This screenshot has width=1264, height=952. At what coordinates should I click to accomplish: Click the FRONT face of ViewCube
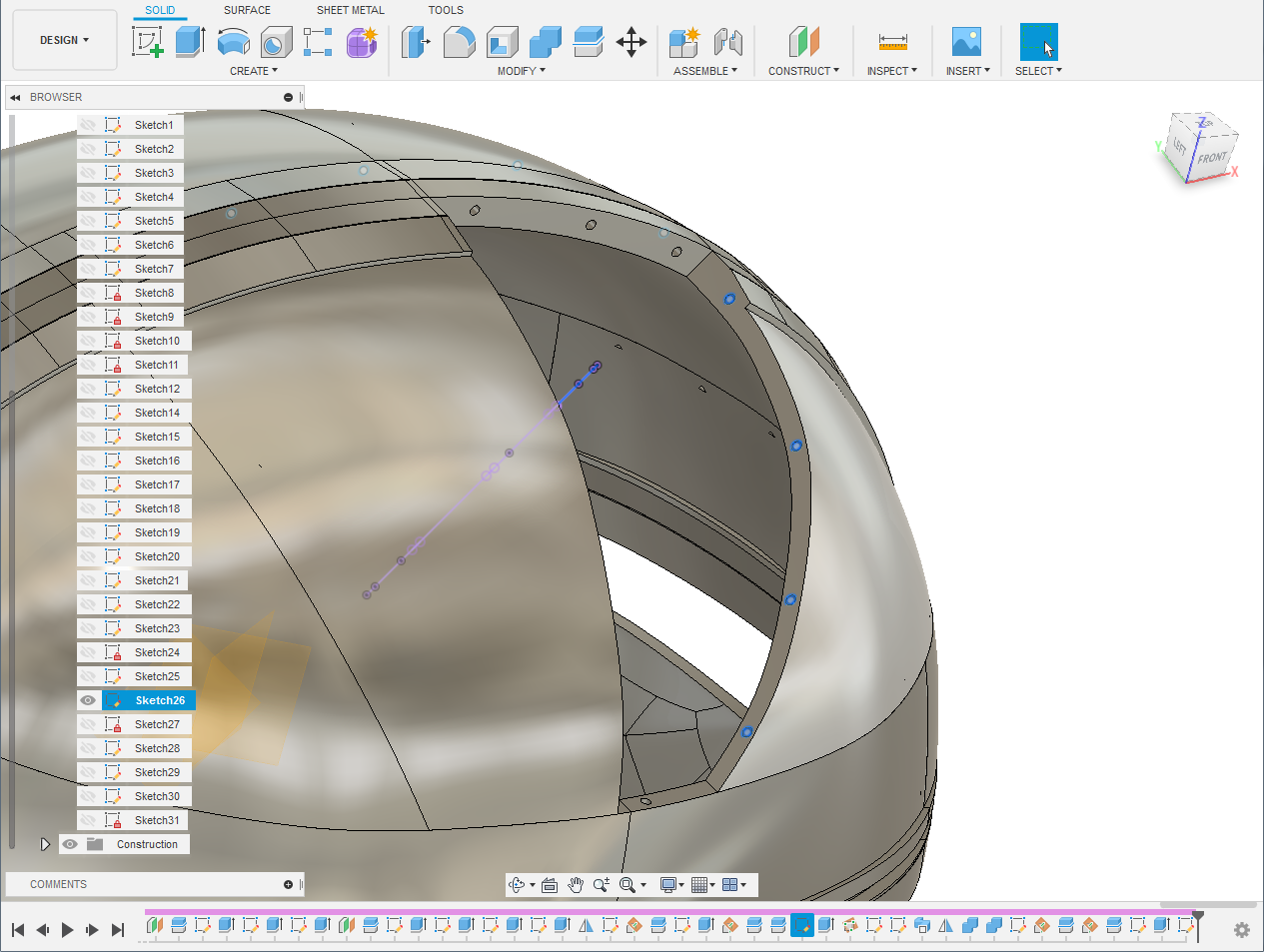pyautogui.click(x=1212, y=157)
